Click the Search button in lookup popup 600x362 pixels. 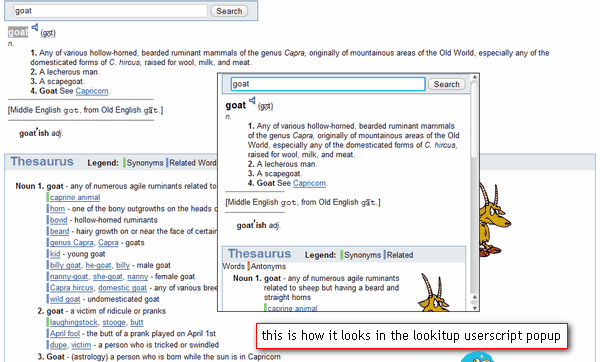point(446,84)
